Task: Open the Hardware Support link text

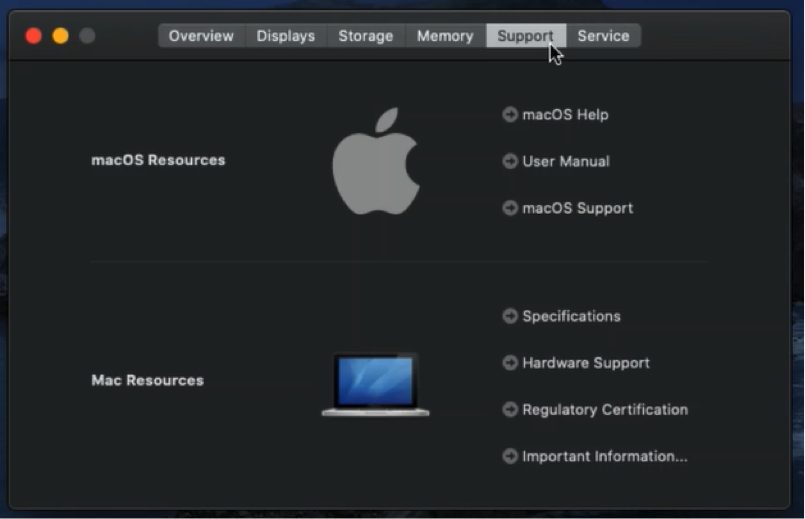Action: 585,363
